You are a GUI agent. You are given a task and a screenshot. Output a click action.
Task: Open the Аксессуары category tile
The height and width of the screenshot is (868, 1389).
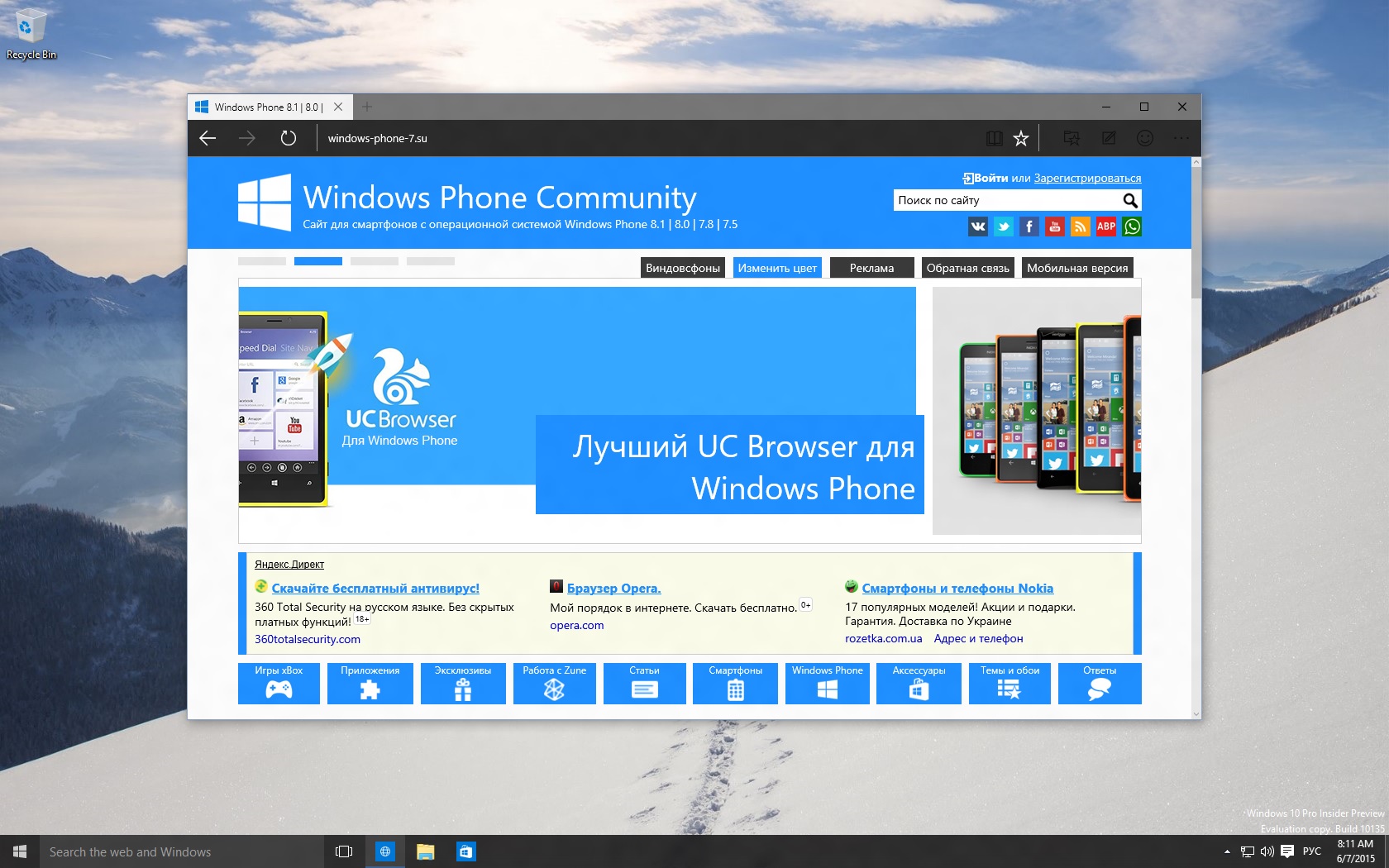point(919,684)
